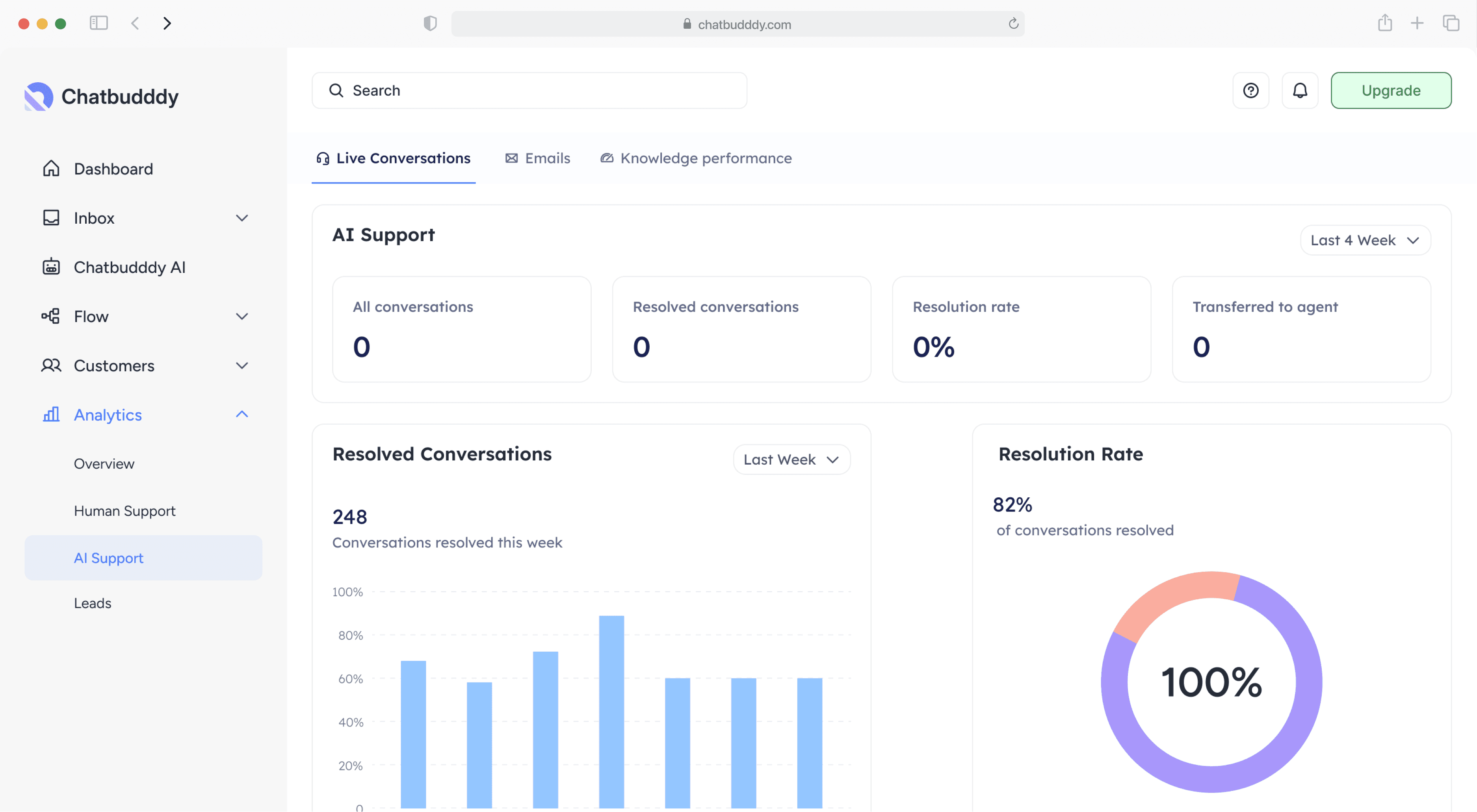Viewport: 1477px width, 812px height.
Task: Expand the Inbox sidebar section
Action: pos(242,218)
